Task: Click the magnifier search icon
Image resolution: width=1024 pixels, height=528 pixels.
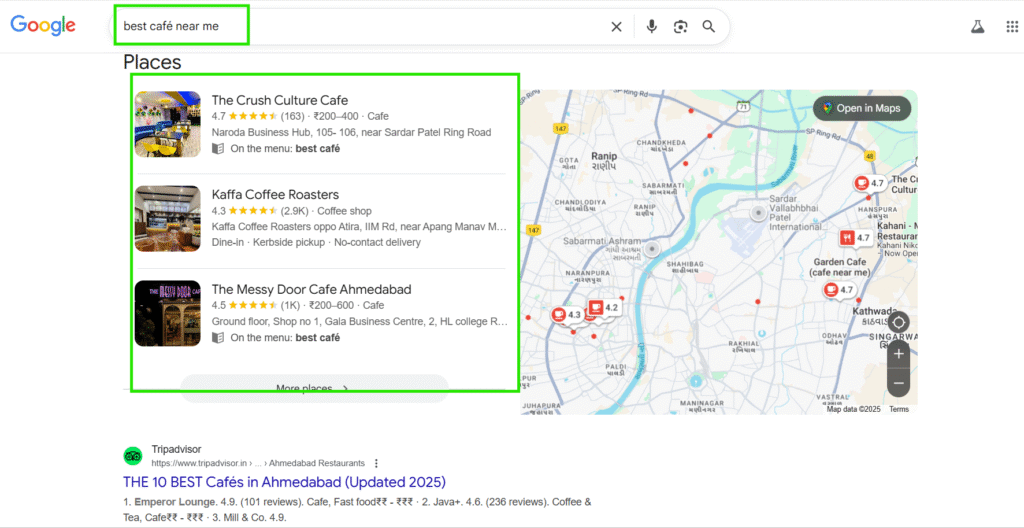Action: 709,27
